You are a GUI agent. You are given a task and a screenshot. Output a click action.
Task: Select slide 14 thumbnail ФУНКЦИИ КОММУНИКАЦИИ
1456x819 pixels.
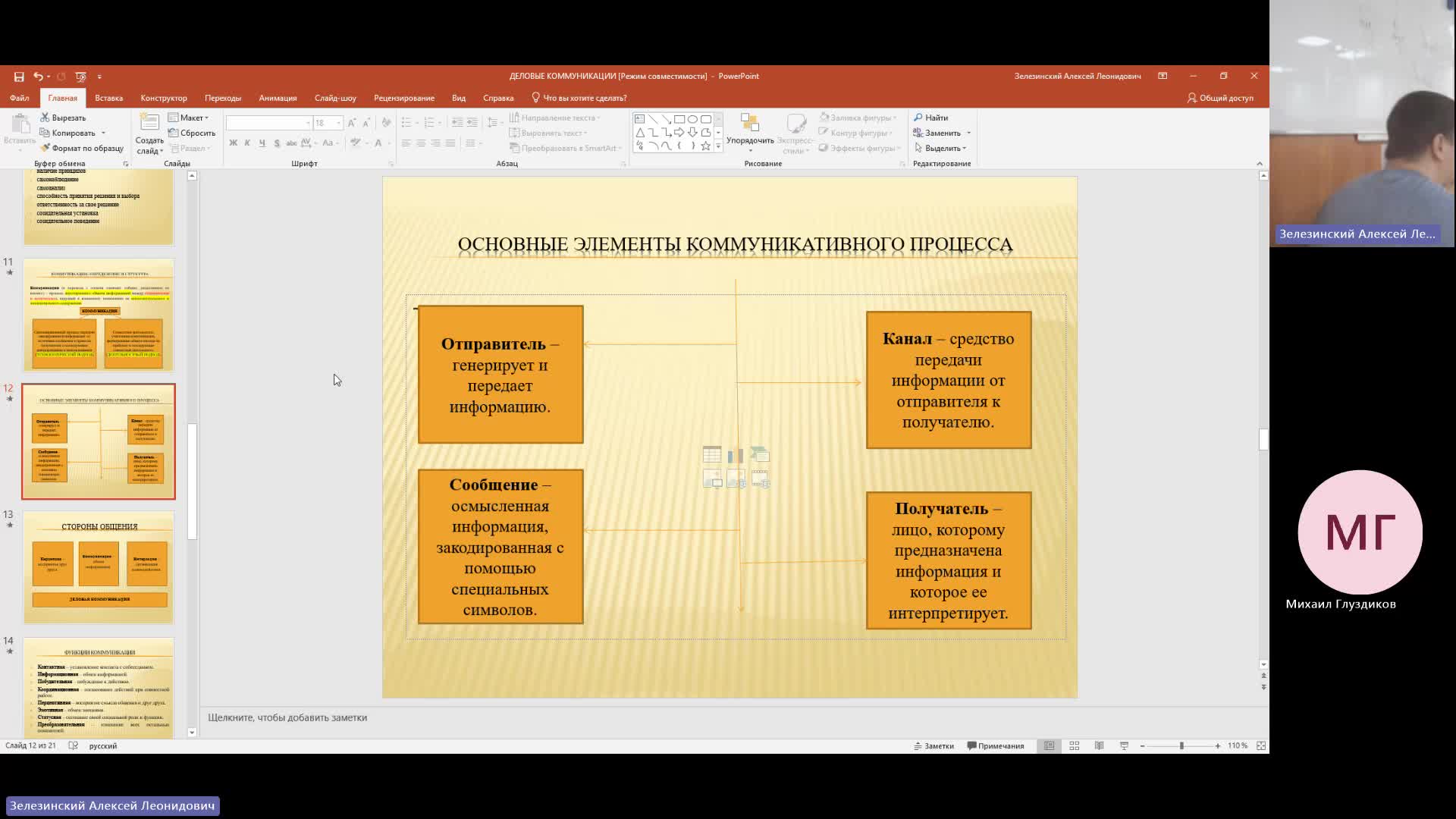coord(99,687)
